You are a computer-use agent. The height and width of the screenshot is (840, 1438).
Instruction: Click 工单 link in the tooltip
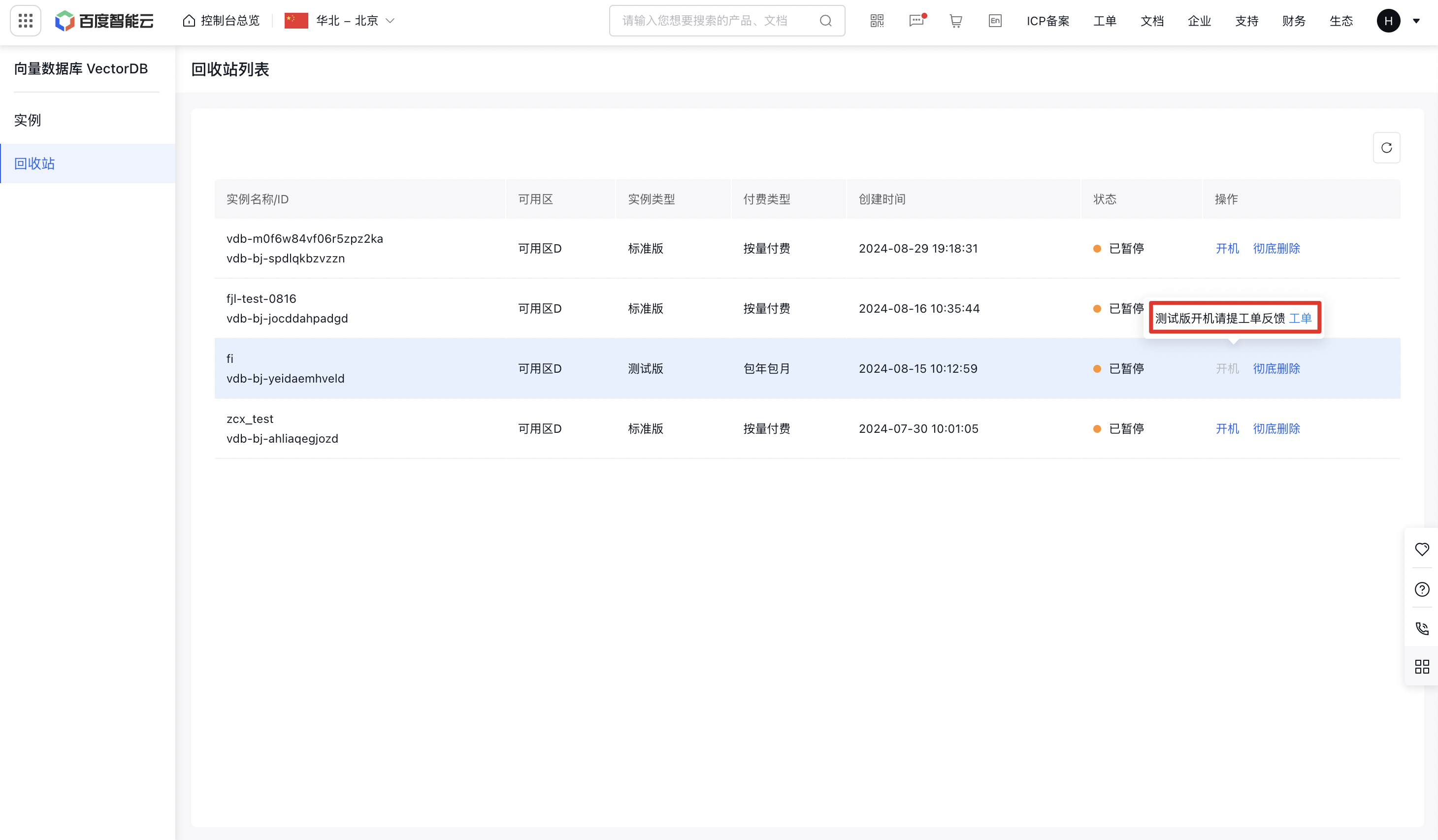coord(1301,319)
